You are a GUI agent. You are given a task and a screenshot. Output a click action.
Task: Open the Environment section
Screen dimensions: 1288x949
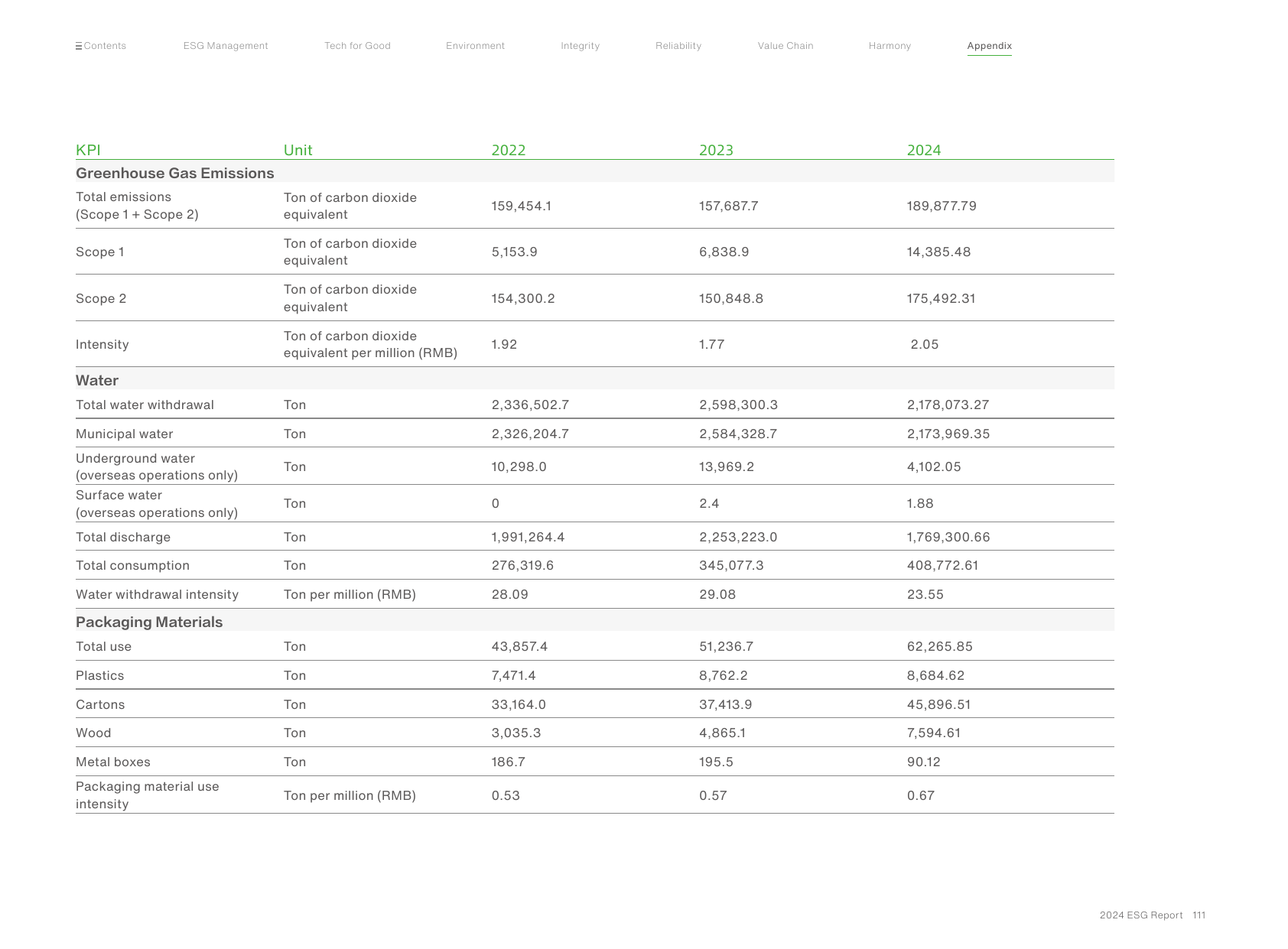point(475,46)
